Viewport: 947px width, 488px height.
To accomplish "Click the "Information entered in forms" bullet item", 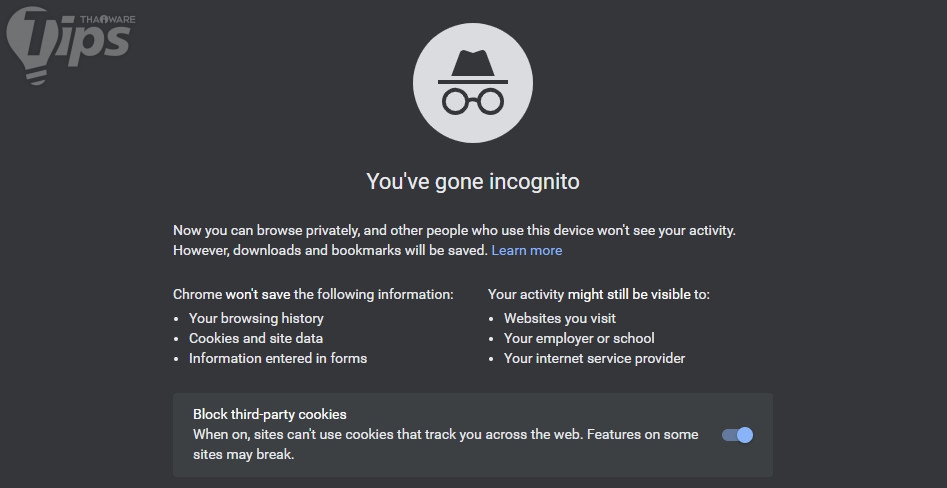I will point(278,358).
